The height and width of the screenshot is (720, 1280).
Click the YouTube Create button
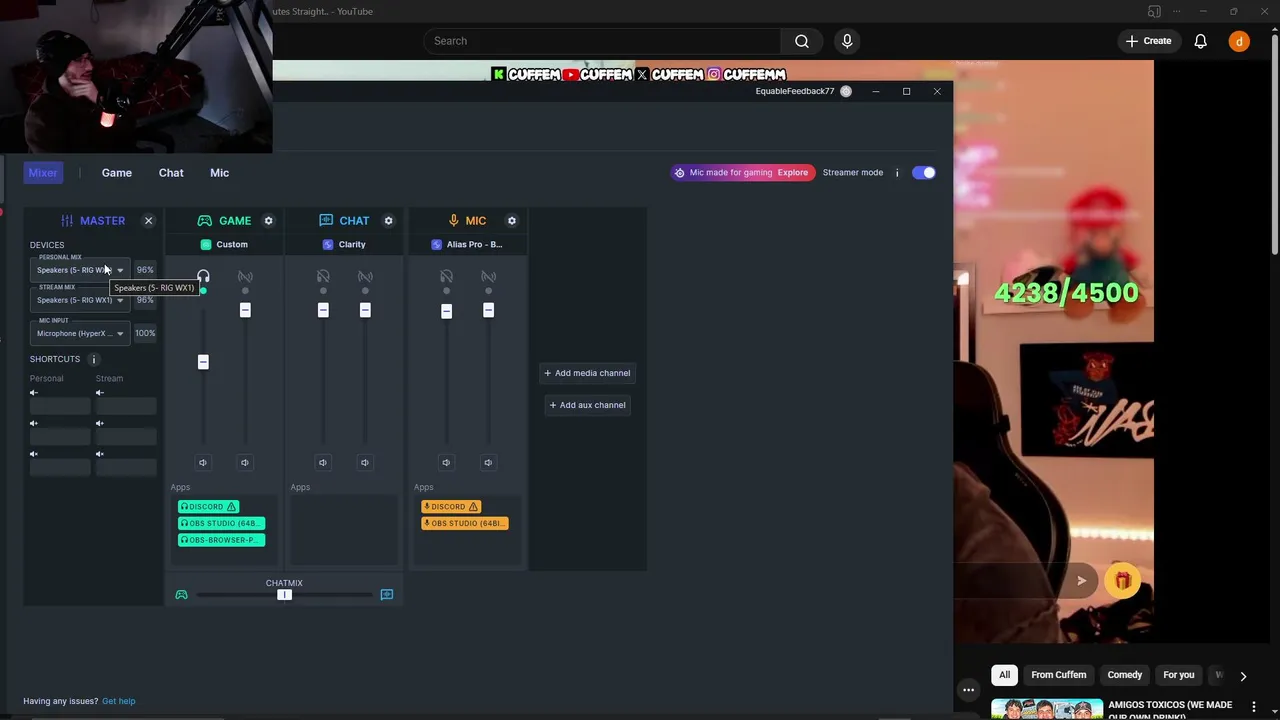pyautogui.click(x=1147, y=41)
